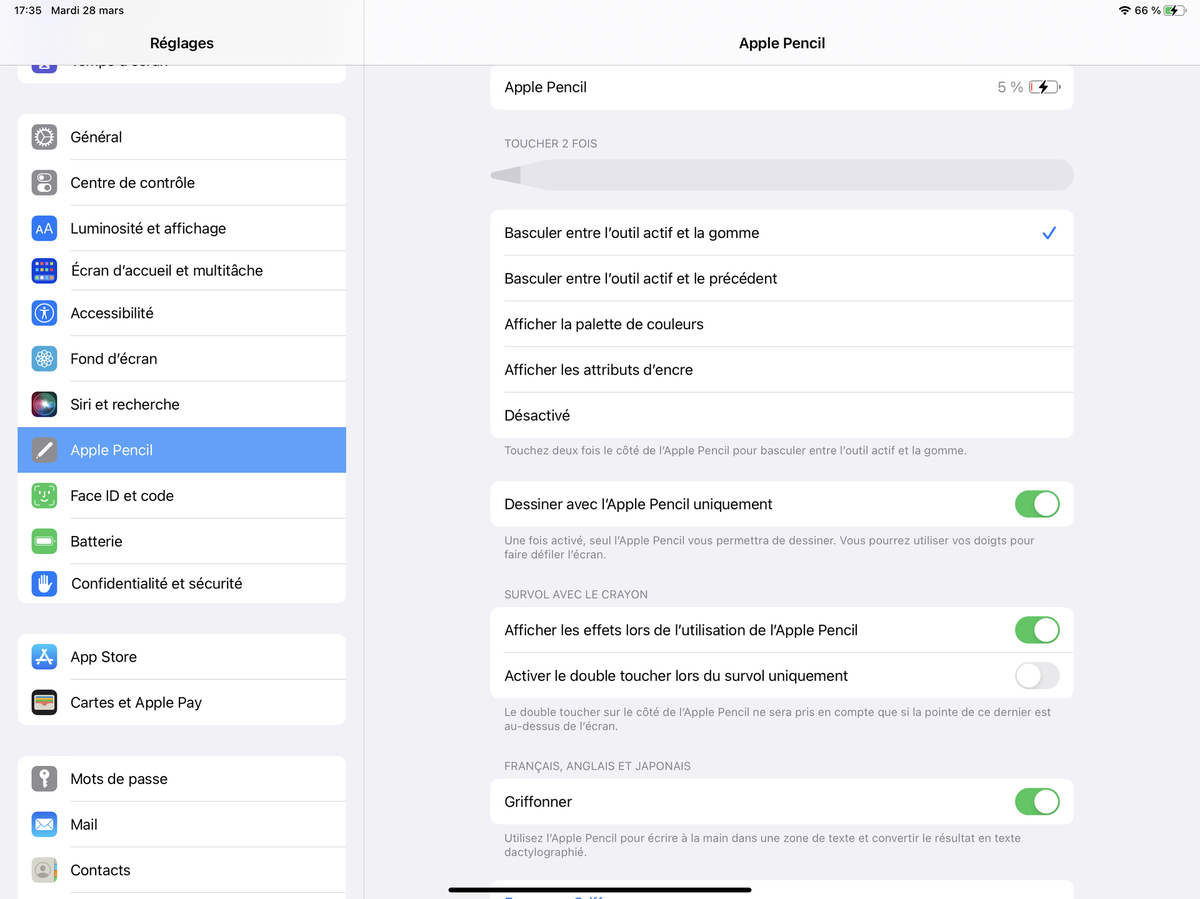Tap the Batterie green icon
The width and height of the screenshot is (1200, 899).
(44, 541)
